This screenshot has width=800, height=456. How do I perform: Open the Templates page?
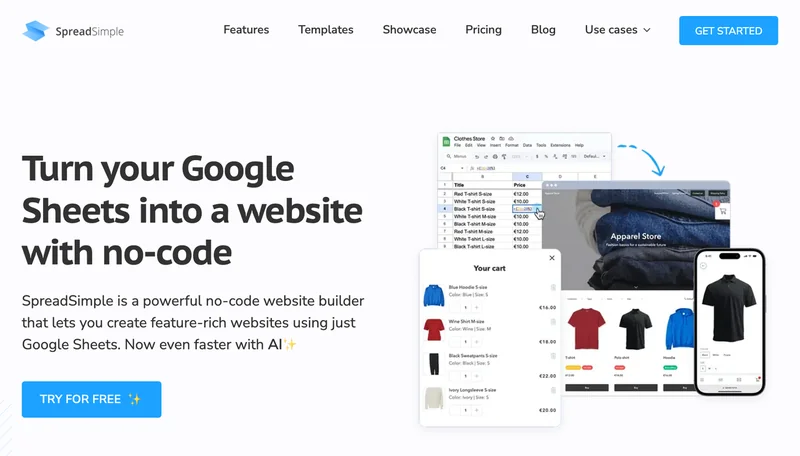326,30
